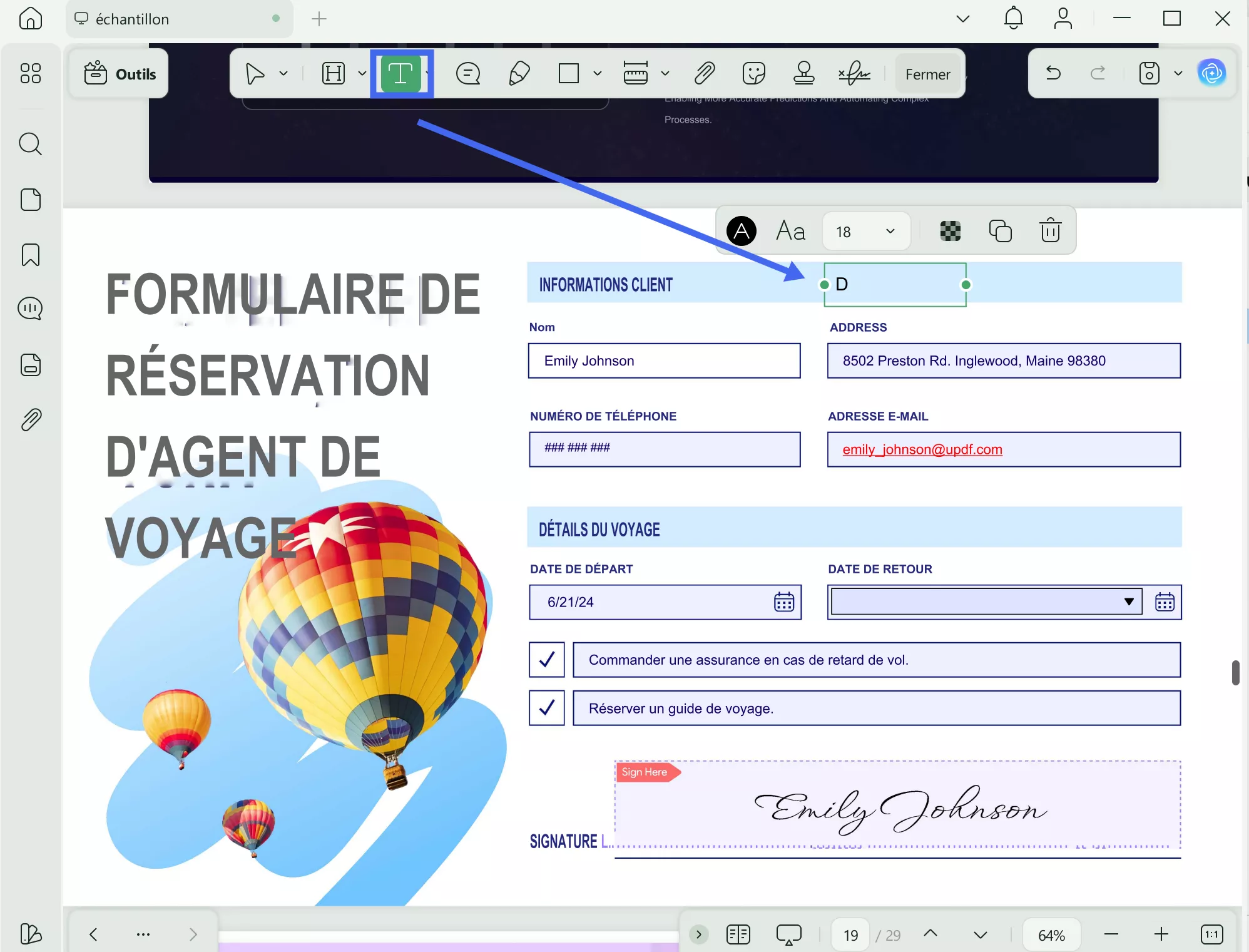The width and height of the screenshot is (1249, 952).
Task: Toggle the transparent background checkerboard option
Action: 950,230
